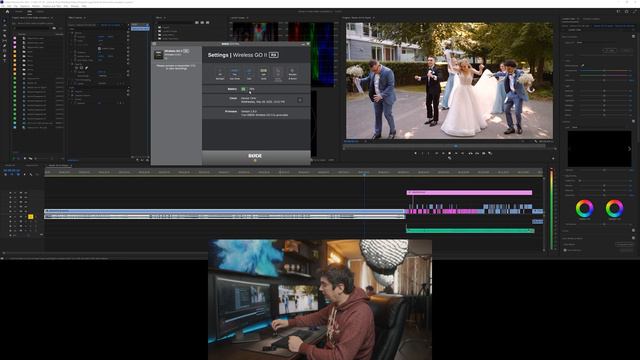Viewport: 640px width, 360px height.
Task: Select Wireless GO II device in RODE sidebar
Action: tap(176, 54)
